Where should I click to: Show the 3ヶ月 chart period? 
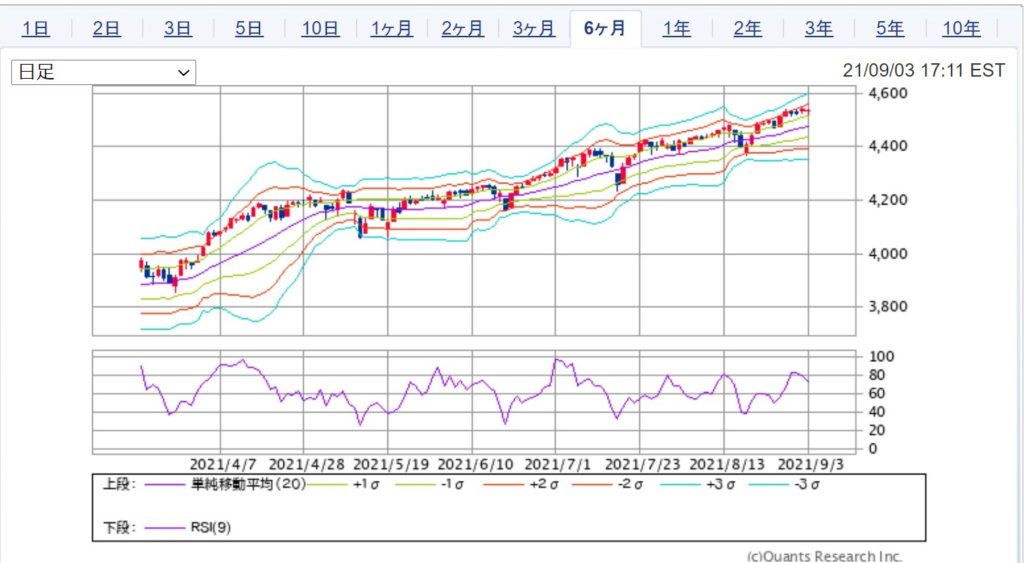point(534,28)
